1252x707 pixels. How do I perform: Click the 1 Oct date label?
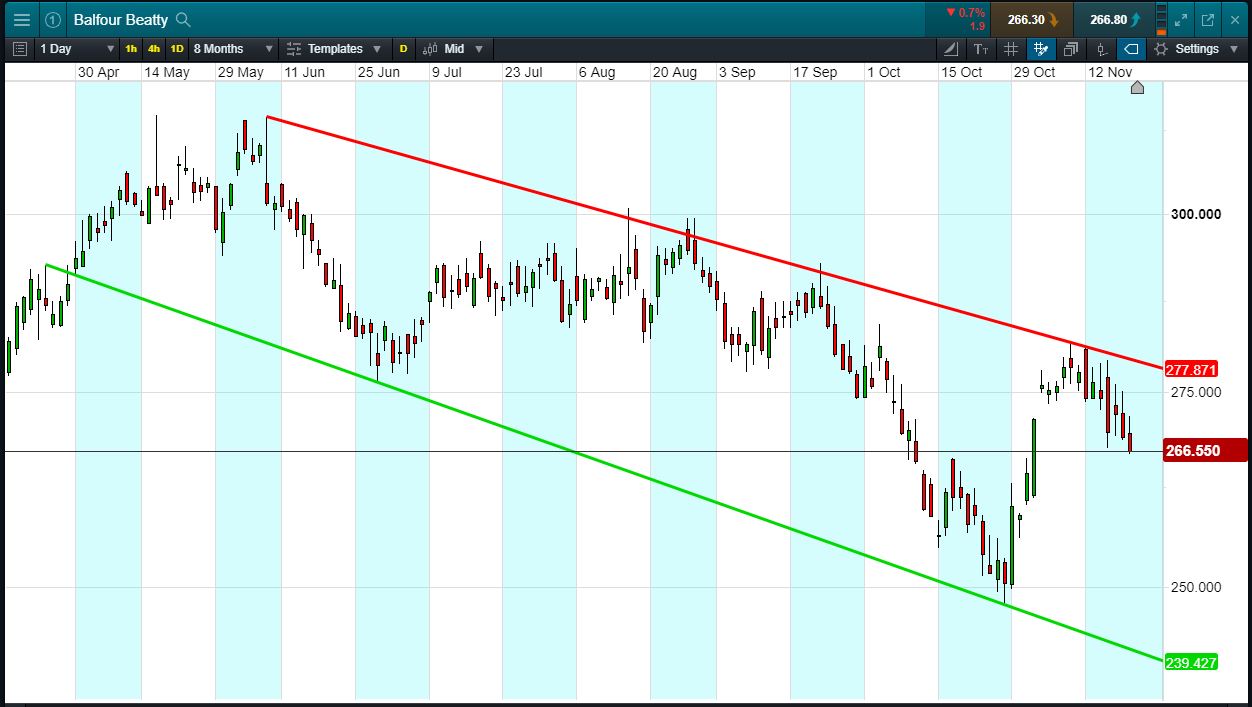(x=884, y=72)
